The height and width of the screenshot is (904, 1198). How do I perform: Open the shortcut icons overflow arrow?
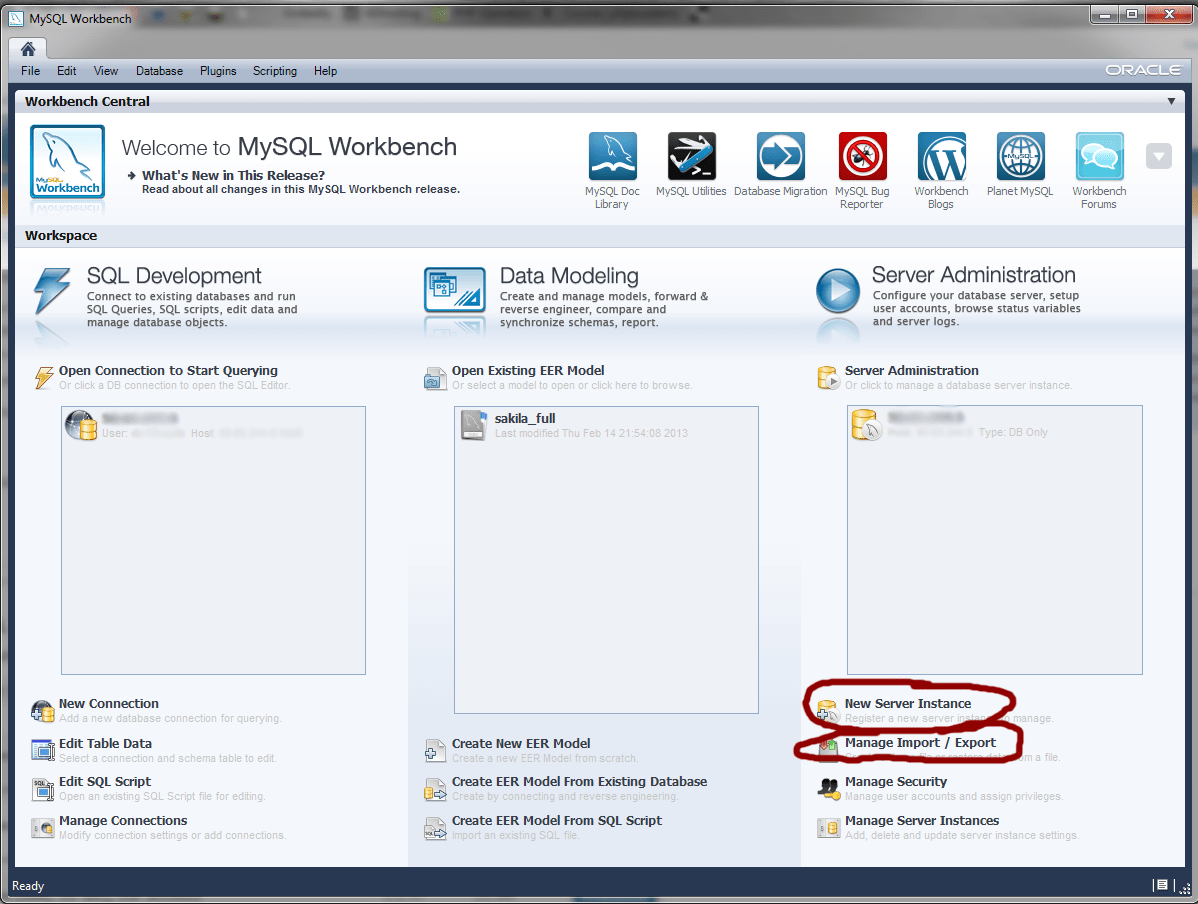click(1158, 155)
